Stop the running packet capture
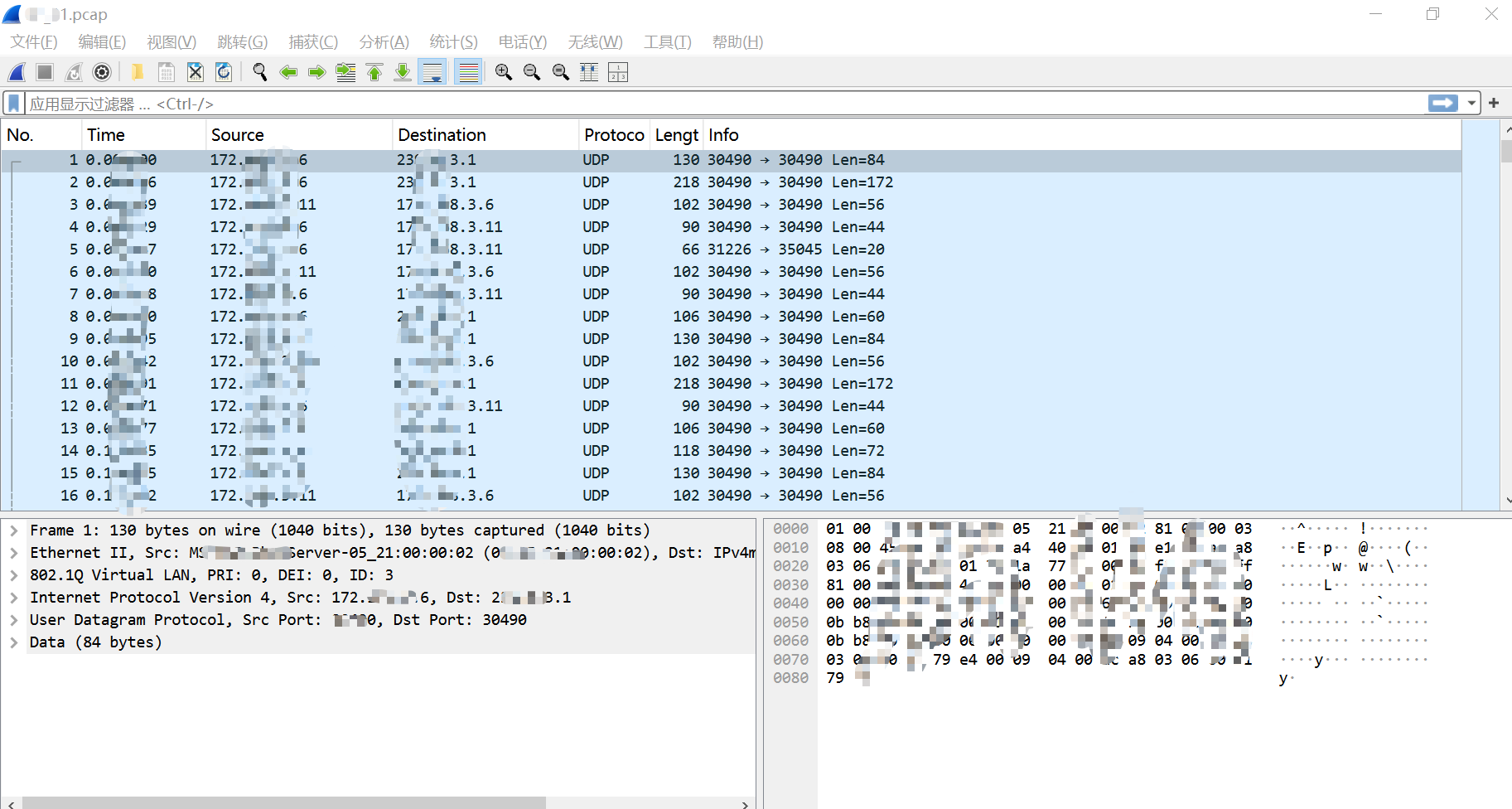This screenshot has height=809, width=1512. (x=45, y=73)
